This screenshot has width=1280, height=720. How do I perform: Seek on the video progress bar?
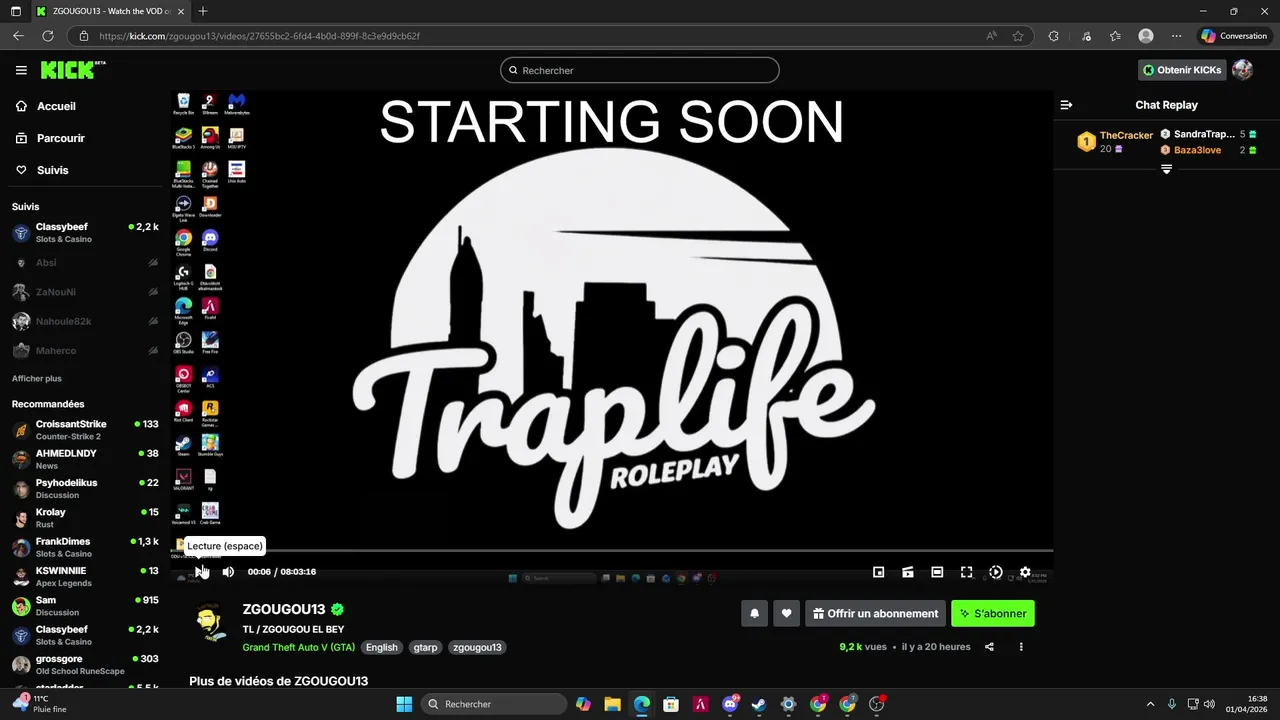611,550
